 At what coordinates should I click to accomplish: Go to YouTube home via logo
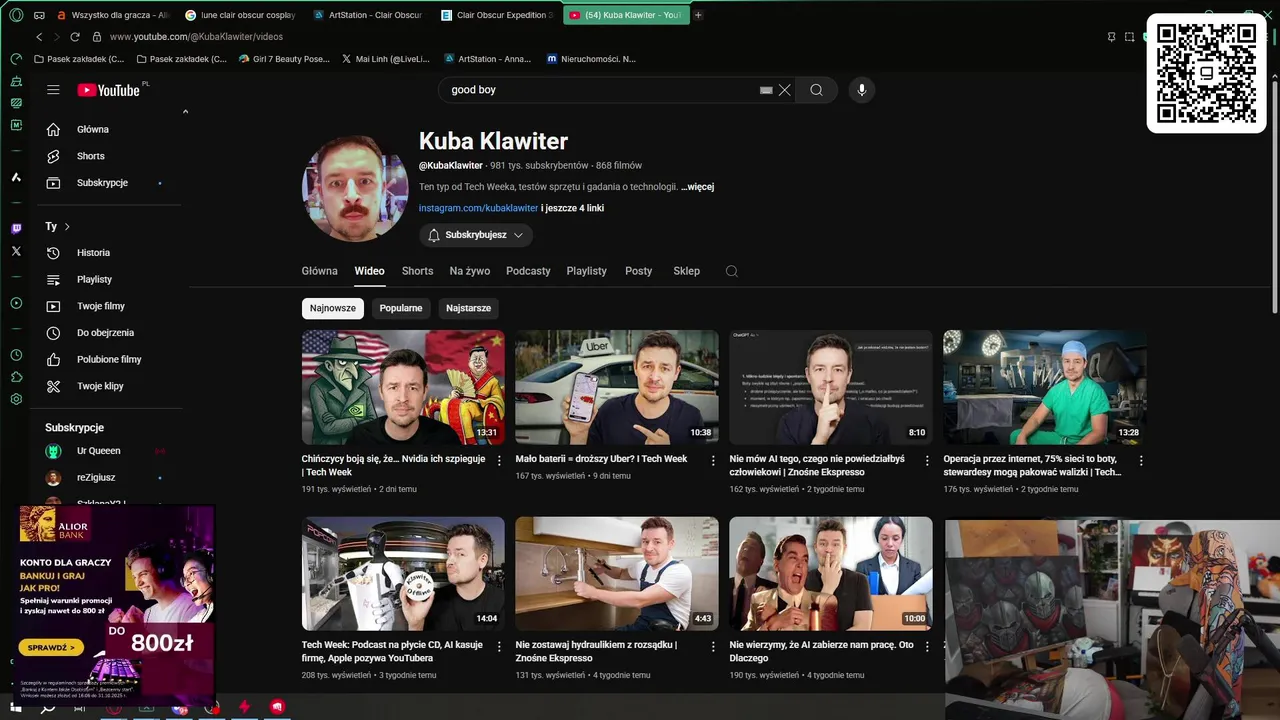click(110, 90)
